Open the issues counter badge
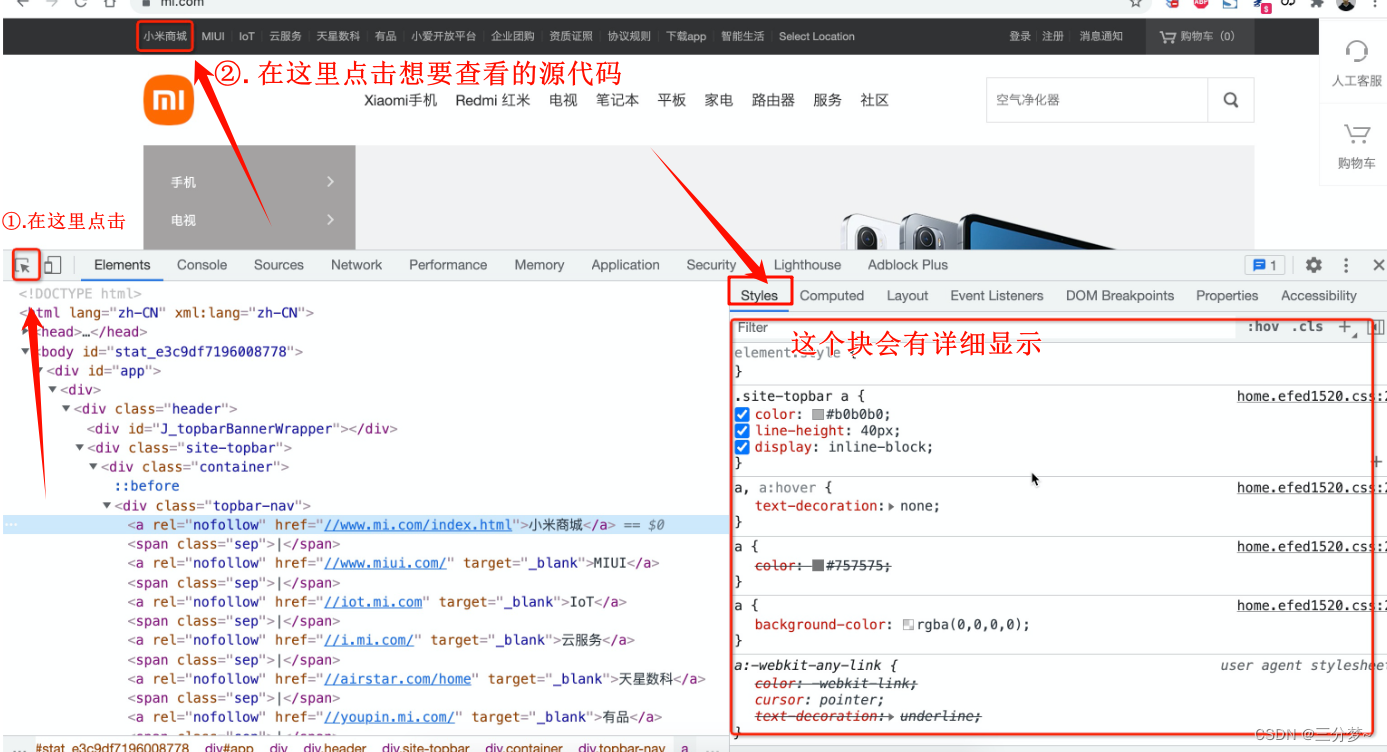 point(1263,265)
